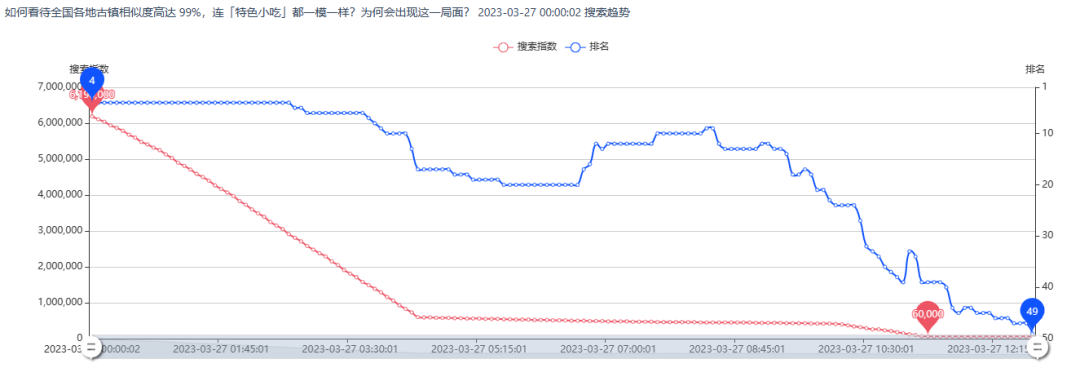Click the red pin marker labeled 60,000
This screenshot has width=1080, height=377.
point(927,316)
